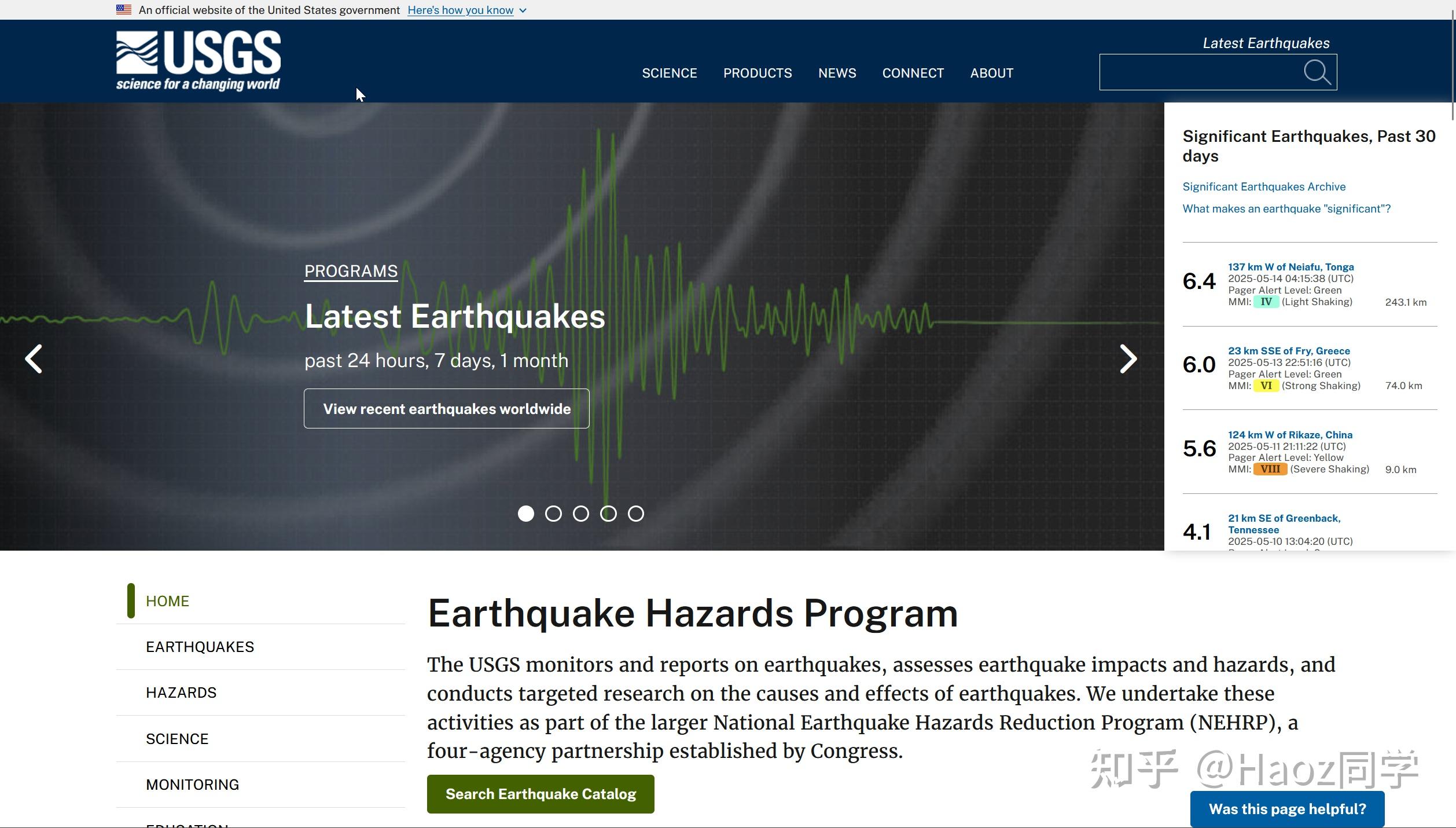The width and height of the screenshot is (1456, 828).
Task: Open EARTHQUAKES in the side navigation
Action: [200, 647]
